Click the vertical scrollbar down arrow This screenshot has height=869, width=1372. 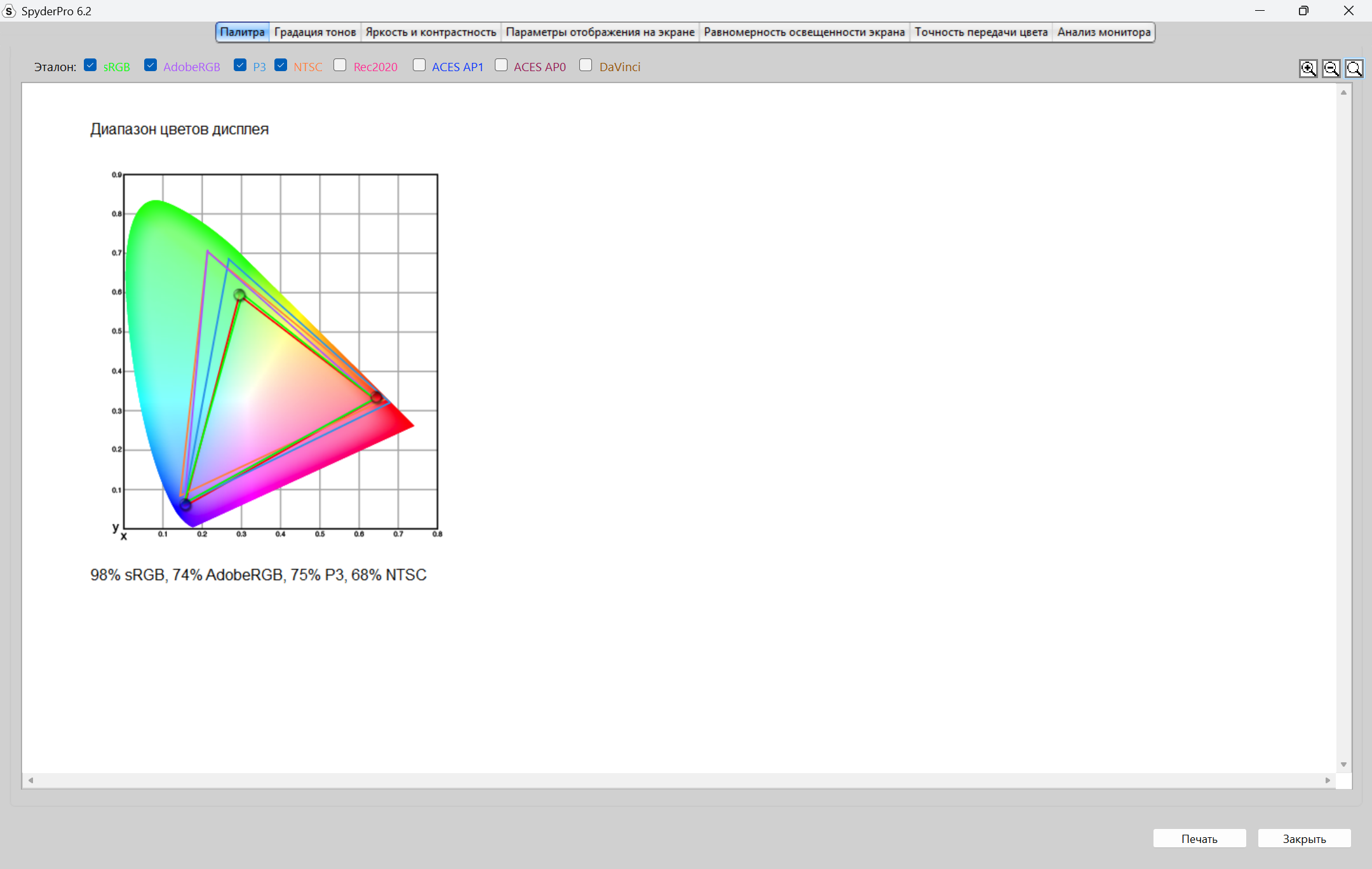pyautogui.click(x=1343, y=764)
